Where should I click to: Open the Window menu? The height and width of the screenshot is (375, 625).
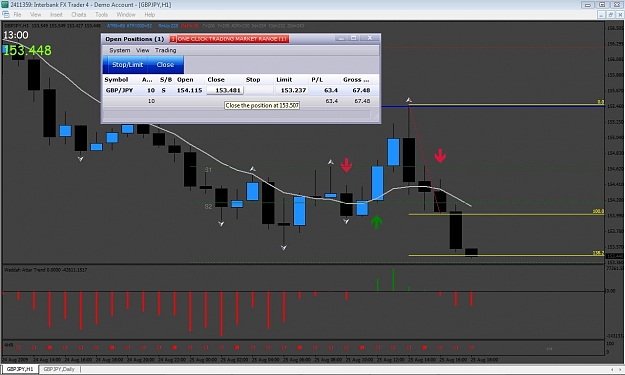(126, 15)
